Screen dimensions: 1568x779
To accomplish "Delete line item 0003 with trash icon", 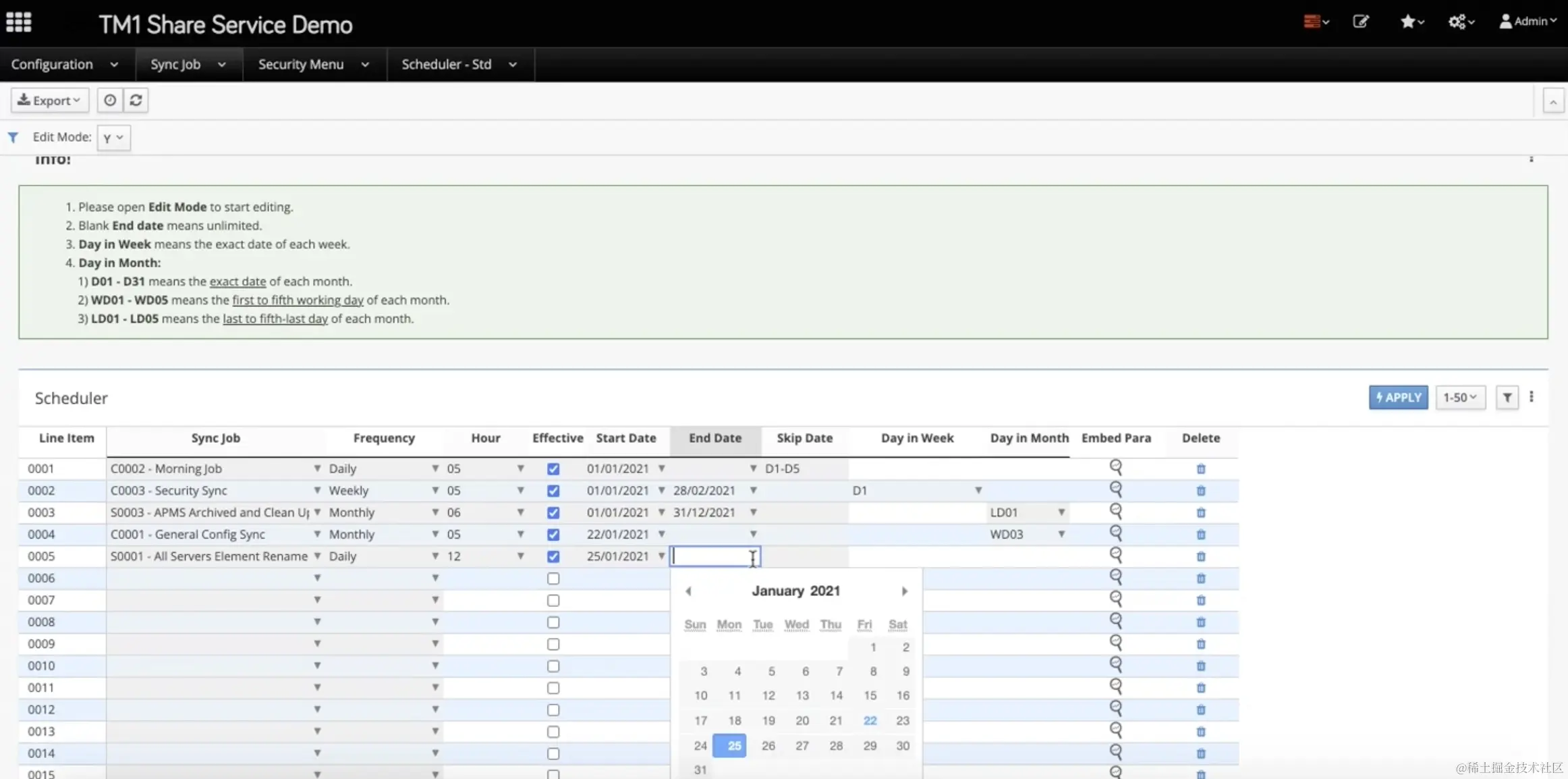I will (1200, 512).
